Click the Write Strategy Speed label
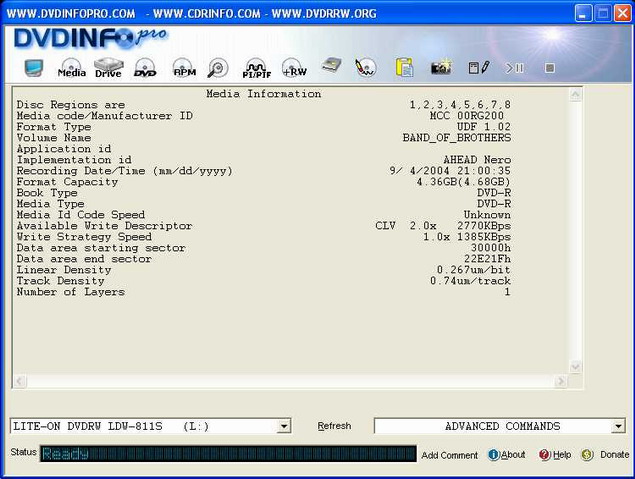635x479 pixels. [84, 237]
